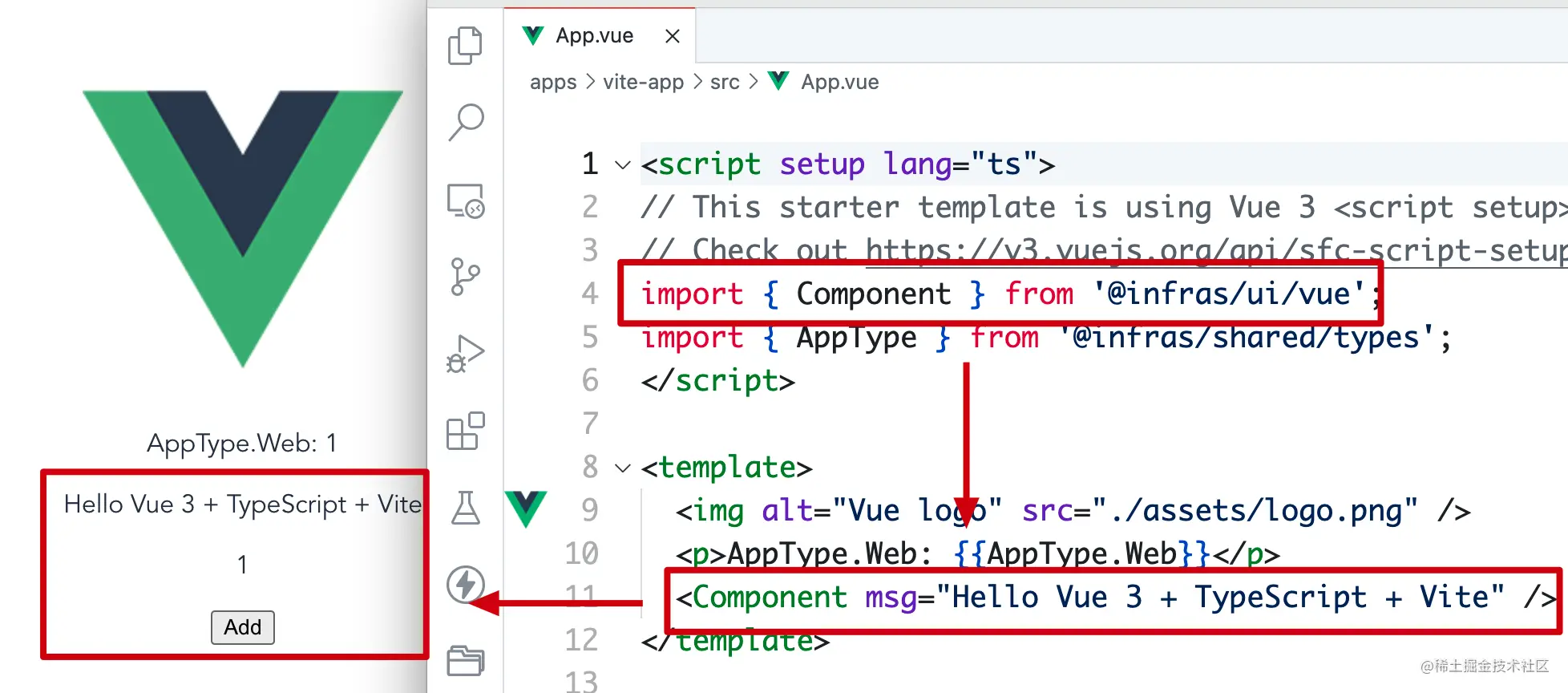Open the folder icon at sidebar bottom
This screenshot has height=693, width=1568.
coord(465,660)
